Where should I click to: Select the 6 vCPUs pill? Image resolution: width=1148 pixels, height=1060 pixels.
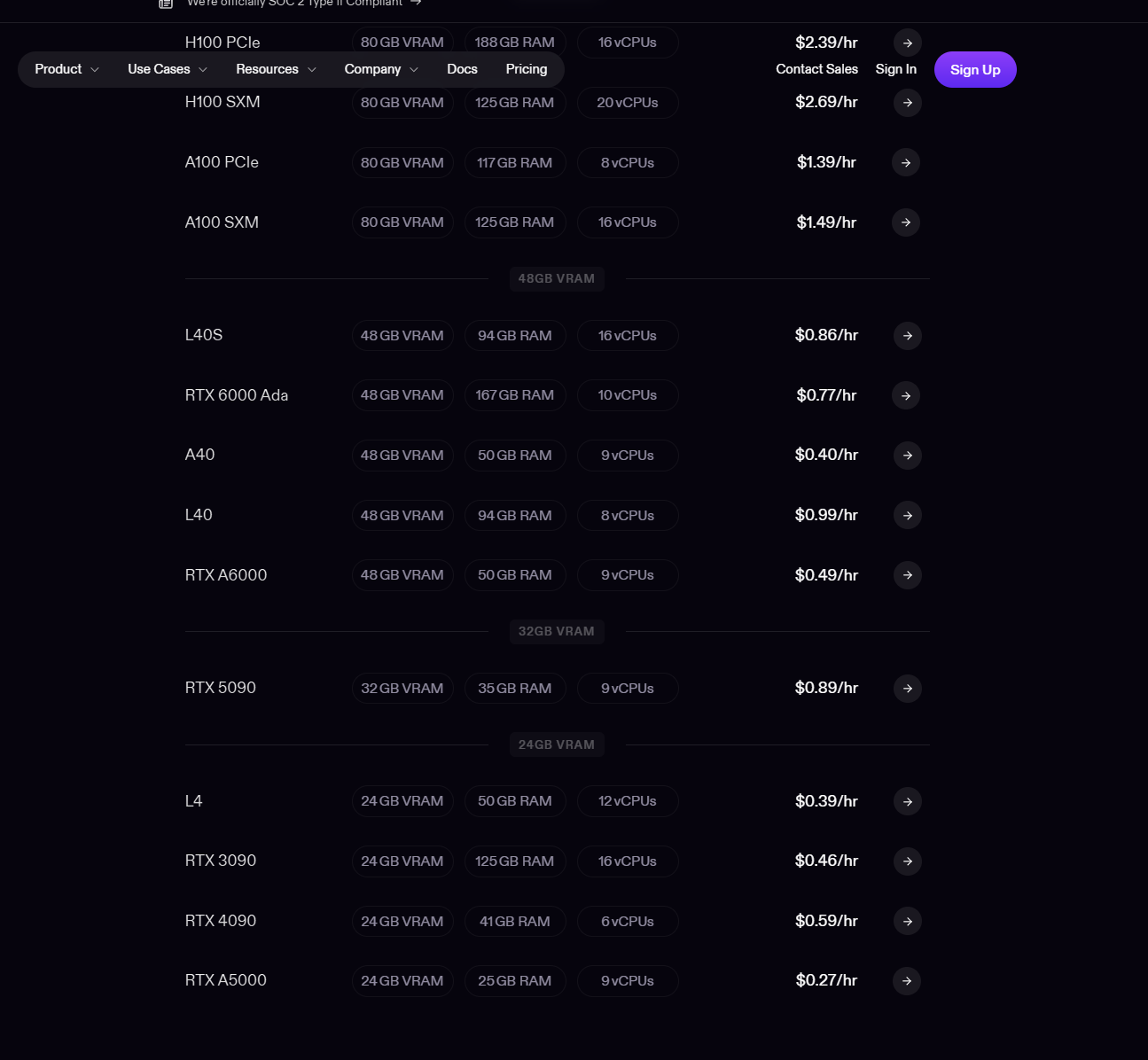[628, 922]
